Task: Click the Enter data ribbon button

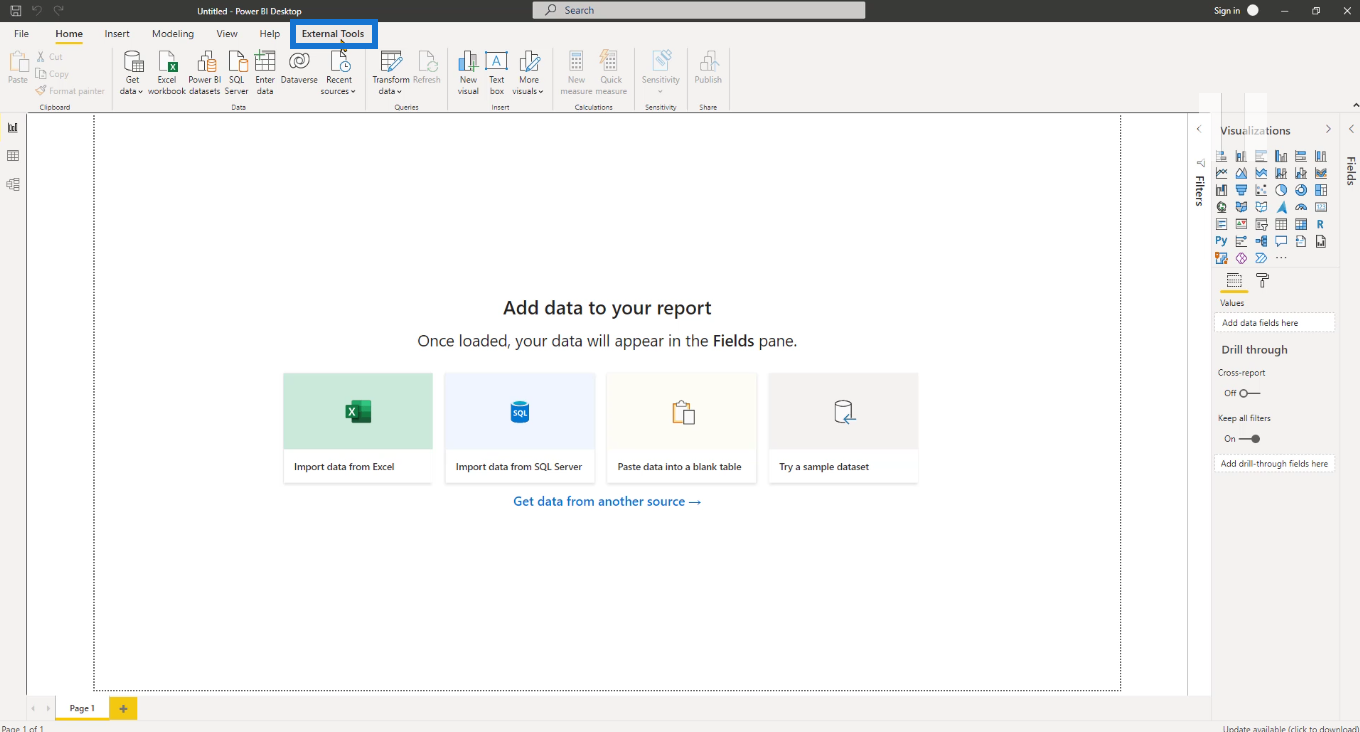Action: 265,73
